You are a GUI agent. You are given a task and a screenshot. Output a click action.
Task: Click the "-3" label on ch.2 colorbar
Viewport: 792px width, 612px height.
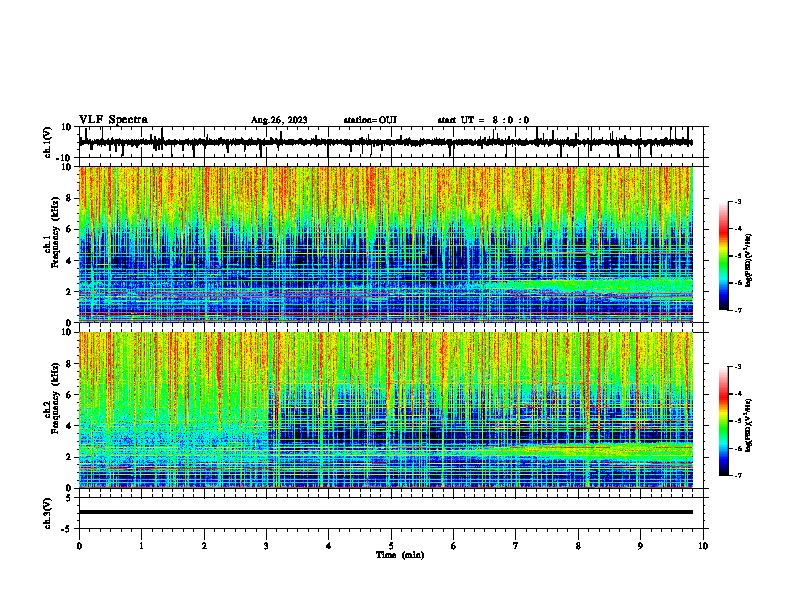(x=737, y=367)
